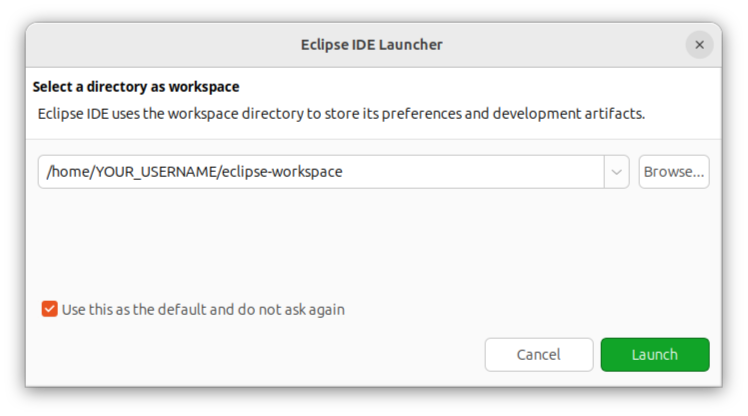Click the "Select a directory as workspace" heading
The height and width of the screenshot is (416, 748).
(x=136, y=87)
